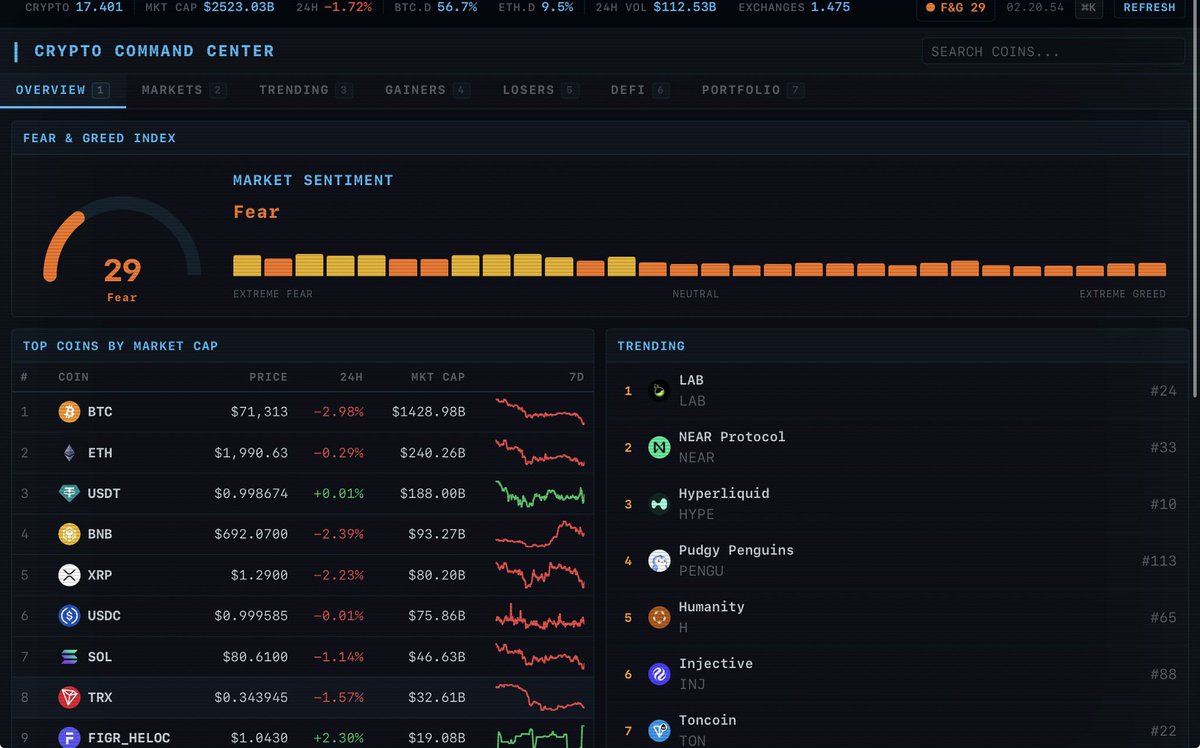The width and height of the screenshot is (1200, 748).
Task: Click the Bitcoin BTC coin icon
Action: (x=69, y=411)
